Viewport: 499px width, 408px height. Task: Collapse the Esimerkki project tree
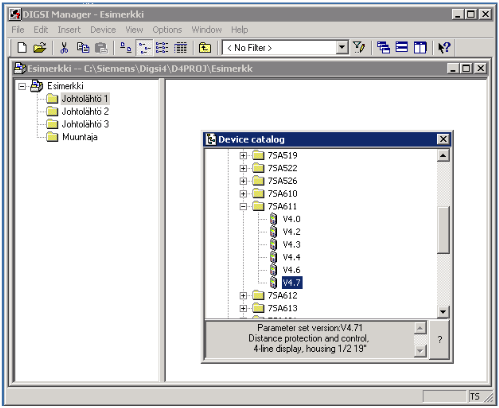(x=22, y=86)
